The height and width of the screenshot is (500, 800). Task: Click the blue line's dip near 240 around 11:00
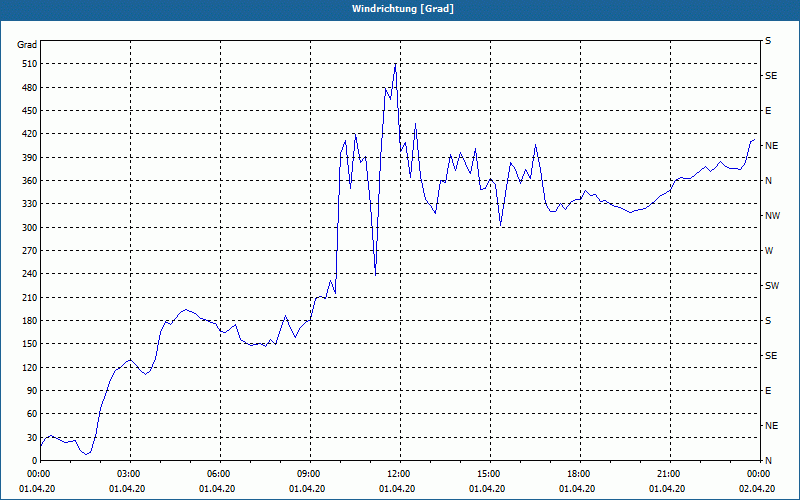point(376,275)
